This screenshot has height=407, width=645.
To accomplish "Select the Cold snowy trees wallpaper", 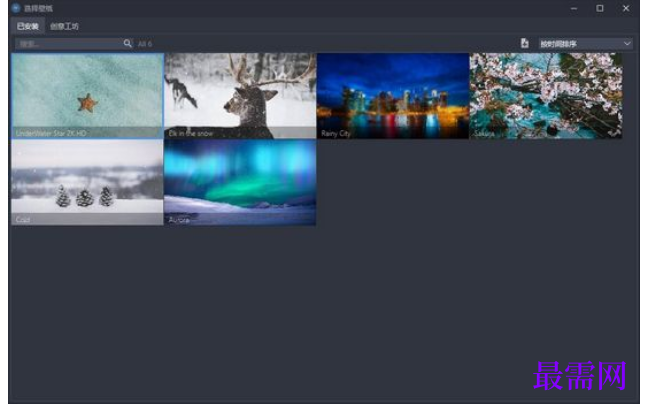I will point(87,182).
